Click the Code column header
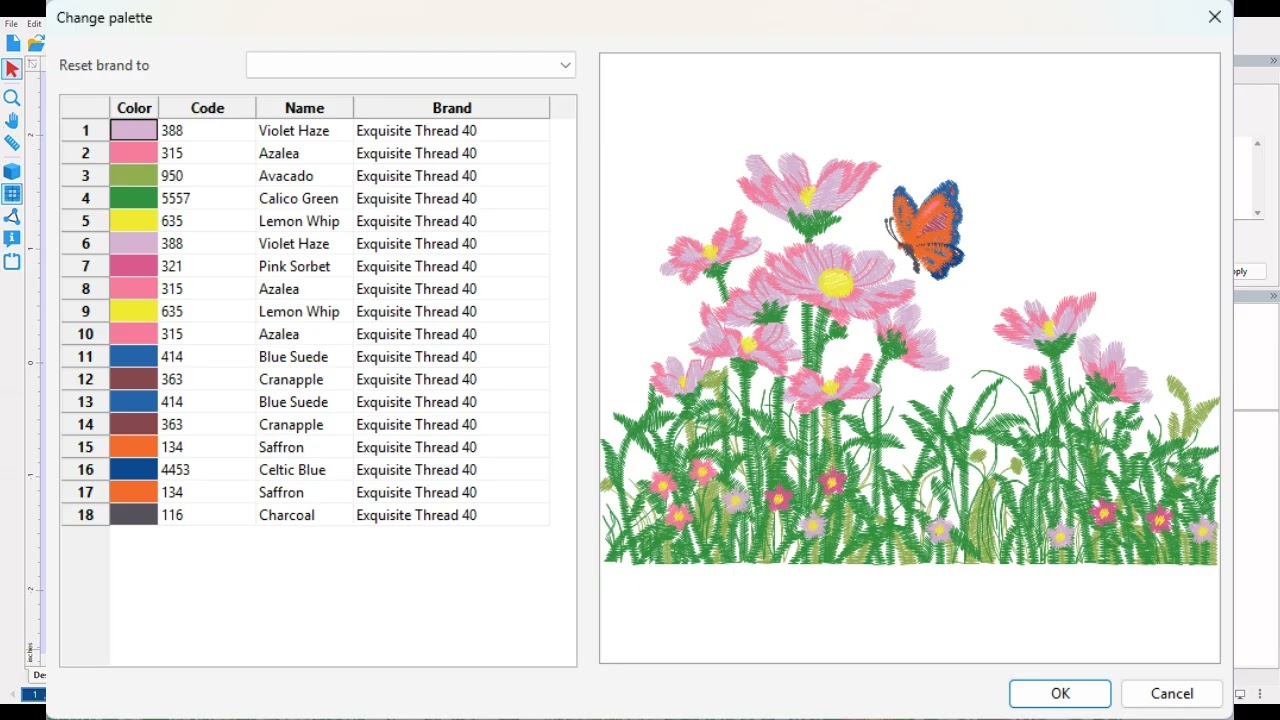The width and height of the screenshot is (1280, 720). click(207, 108)
